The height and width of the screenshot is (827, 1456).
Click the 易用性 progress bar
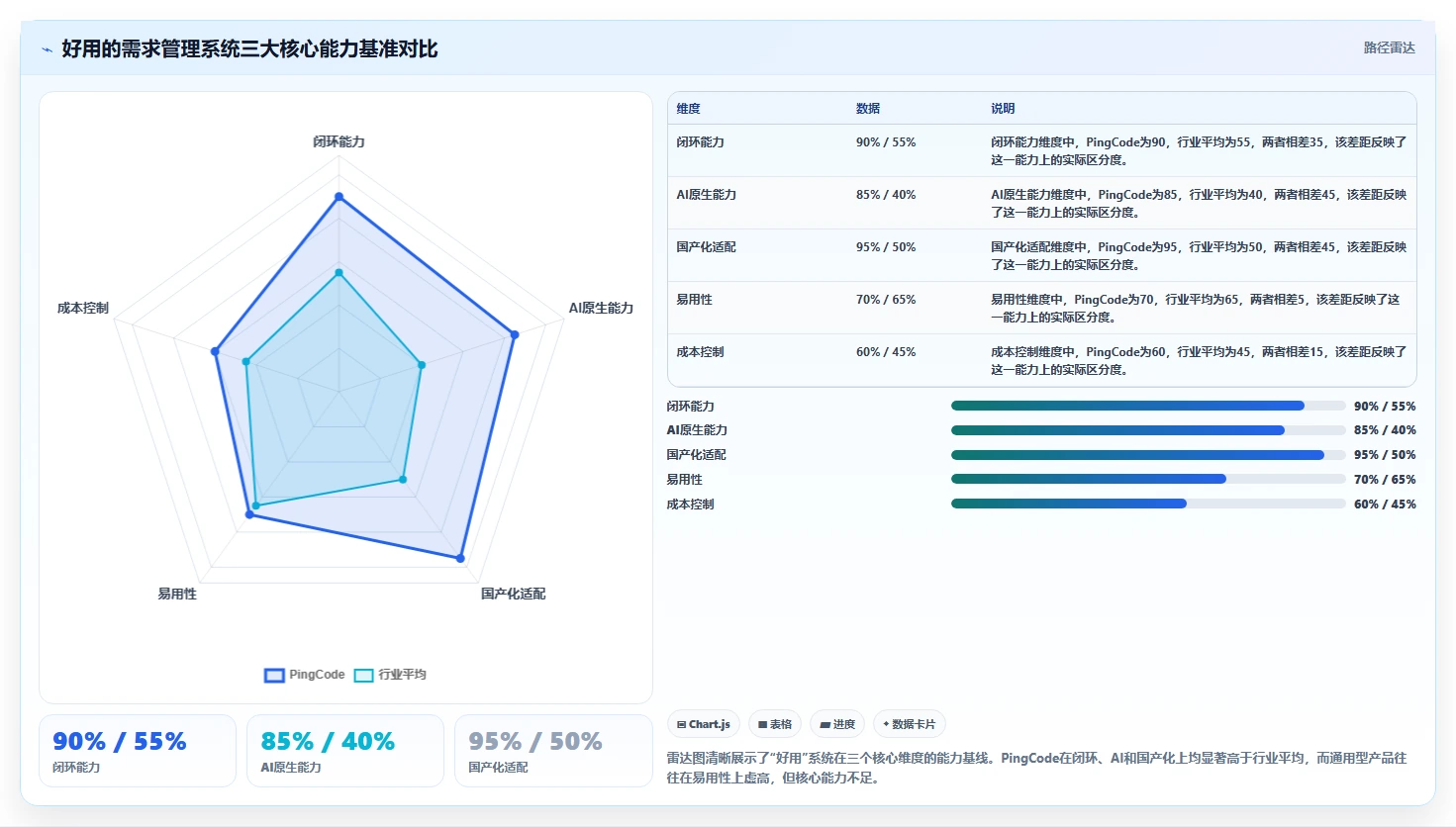tap(1148, 479)
